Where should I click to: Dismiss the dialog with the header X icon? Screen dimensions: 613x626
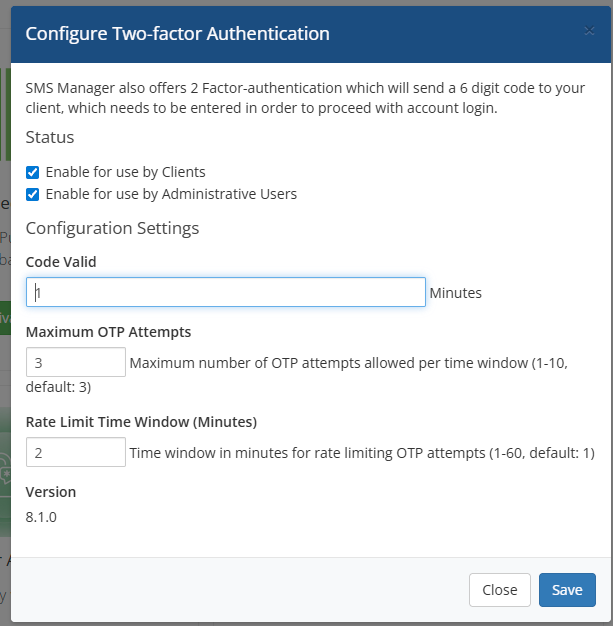(589, 31)
